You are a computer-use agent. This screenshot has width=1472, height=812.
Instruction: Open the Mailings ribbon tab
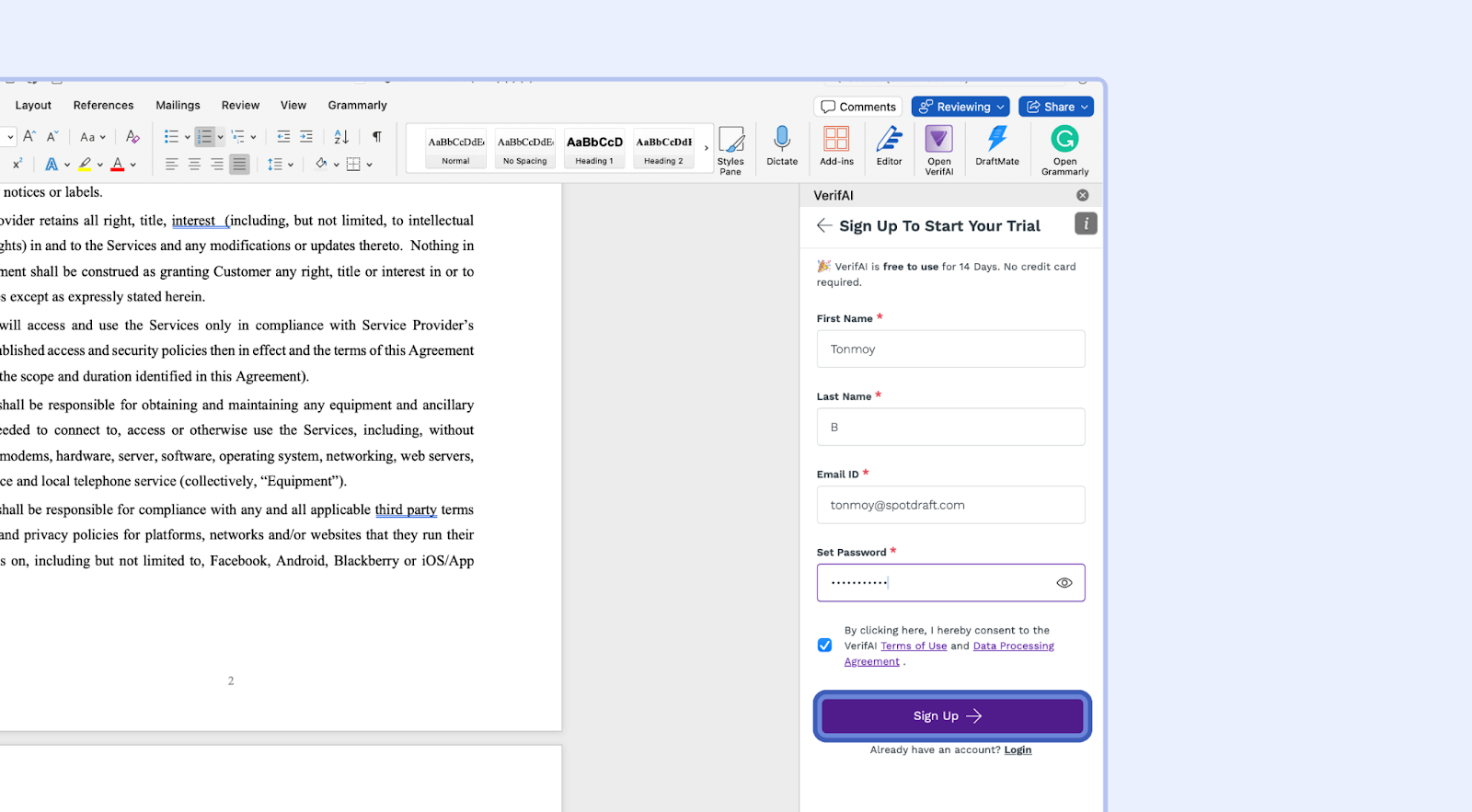[178, 106]
